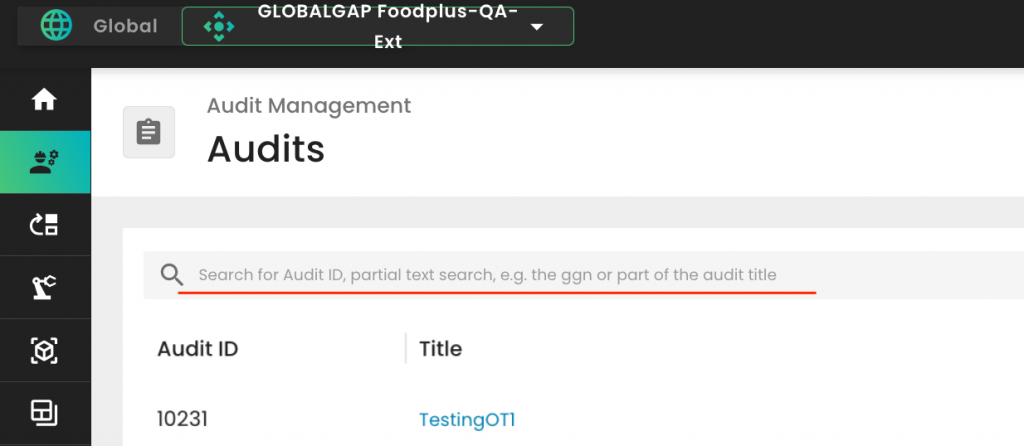The width and height of the screenshot is (1024, 446).
Task: Click the Global label in top bar
Action: coord(125,26)
